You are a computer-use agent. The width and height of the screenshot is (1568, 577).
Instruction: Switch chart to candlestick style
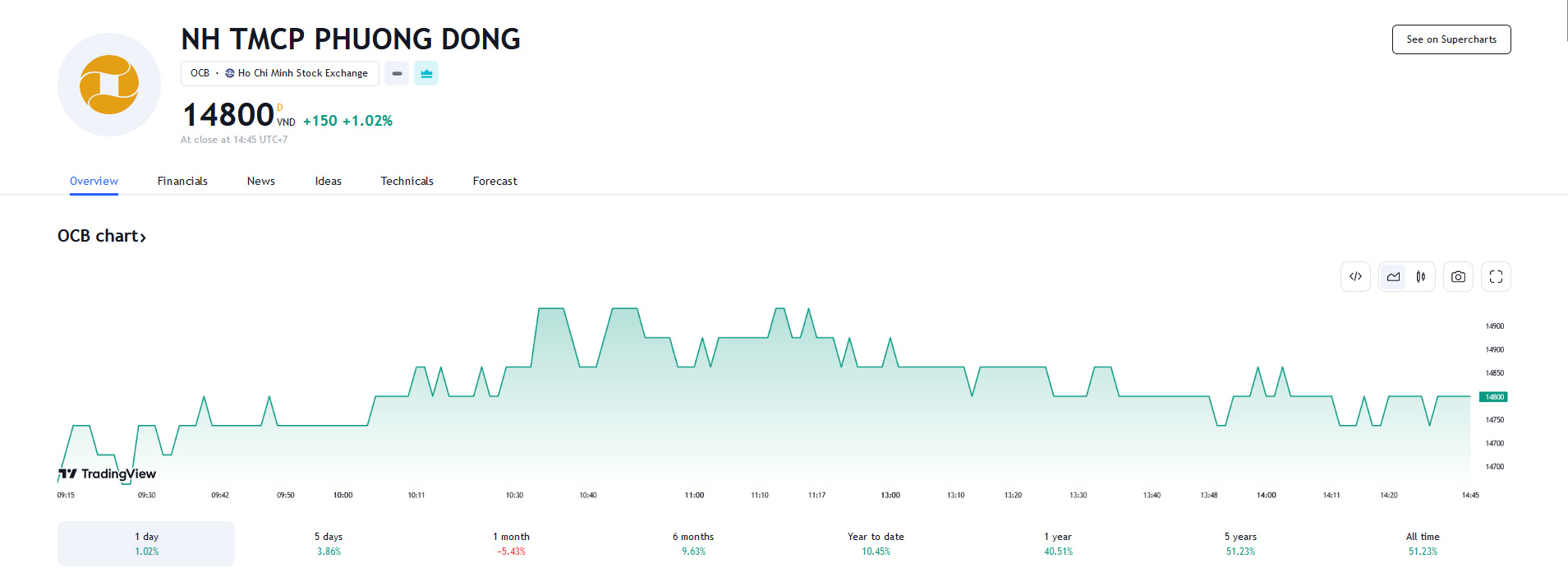1421,277
